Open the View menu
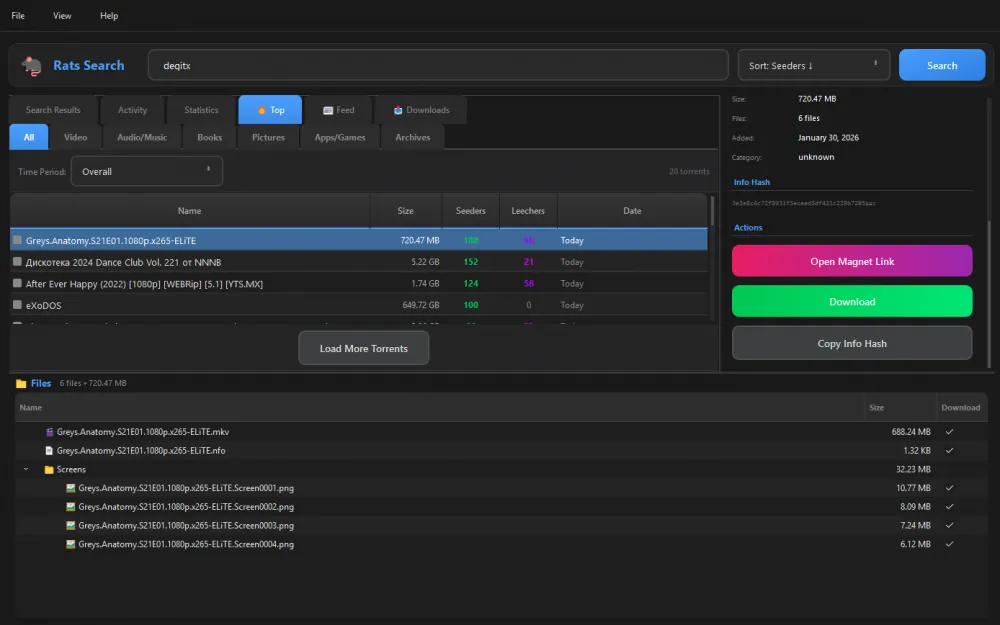 coord(62,16)
